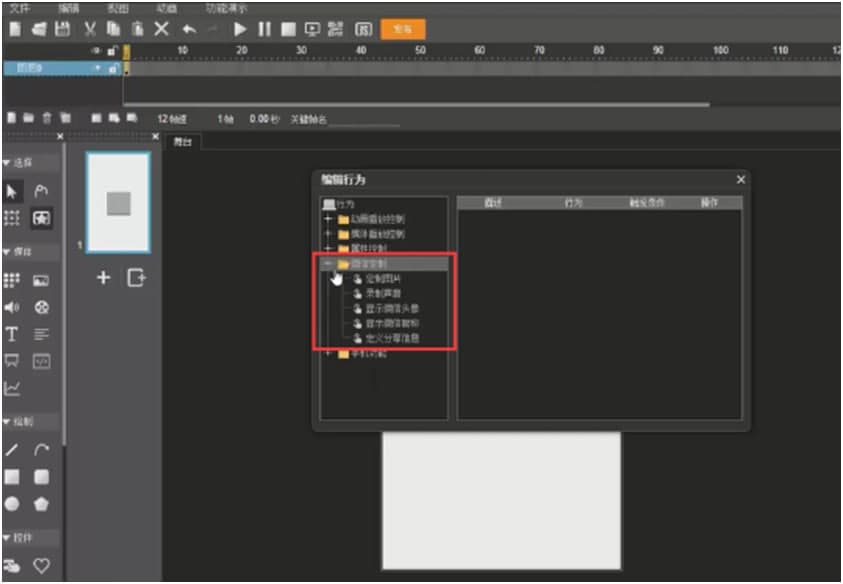Open the Edit menu (编辑)
843x584 pixels.
(68, 8)
